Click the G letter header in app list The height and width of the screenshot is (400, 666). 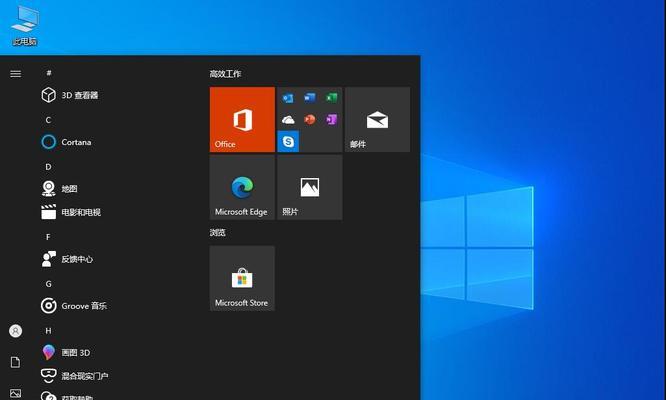pos(48,284)
